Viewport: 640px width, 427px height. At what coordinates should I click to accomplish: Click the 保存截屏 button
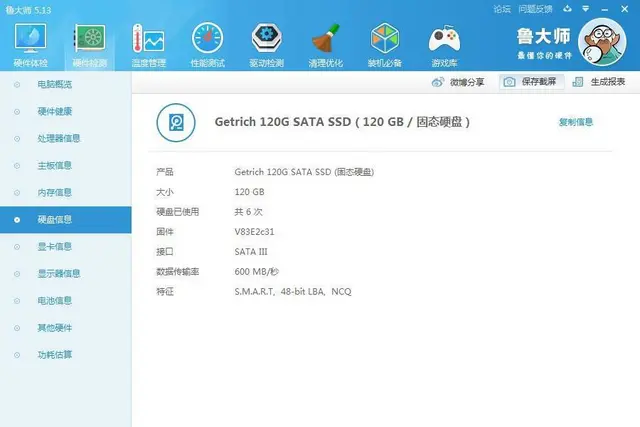click(531, 82)
